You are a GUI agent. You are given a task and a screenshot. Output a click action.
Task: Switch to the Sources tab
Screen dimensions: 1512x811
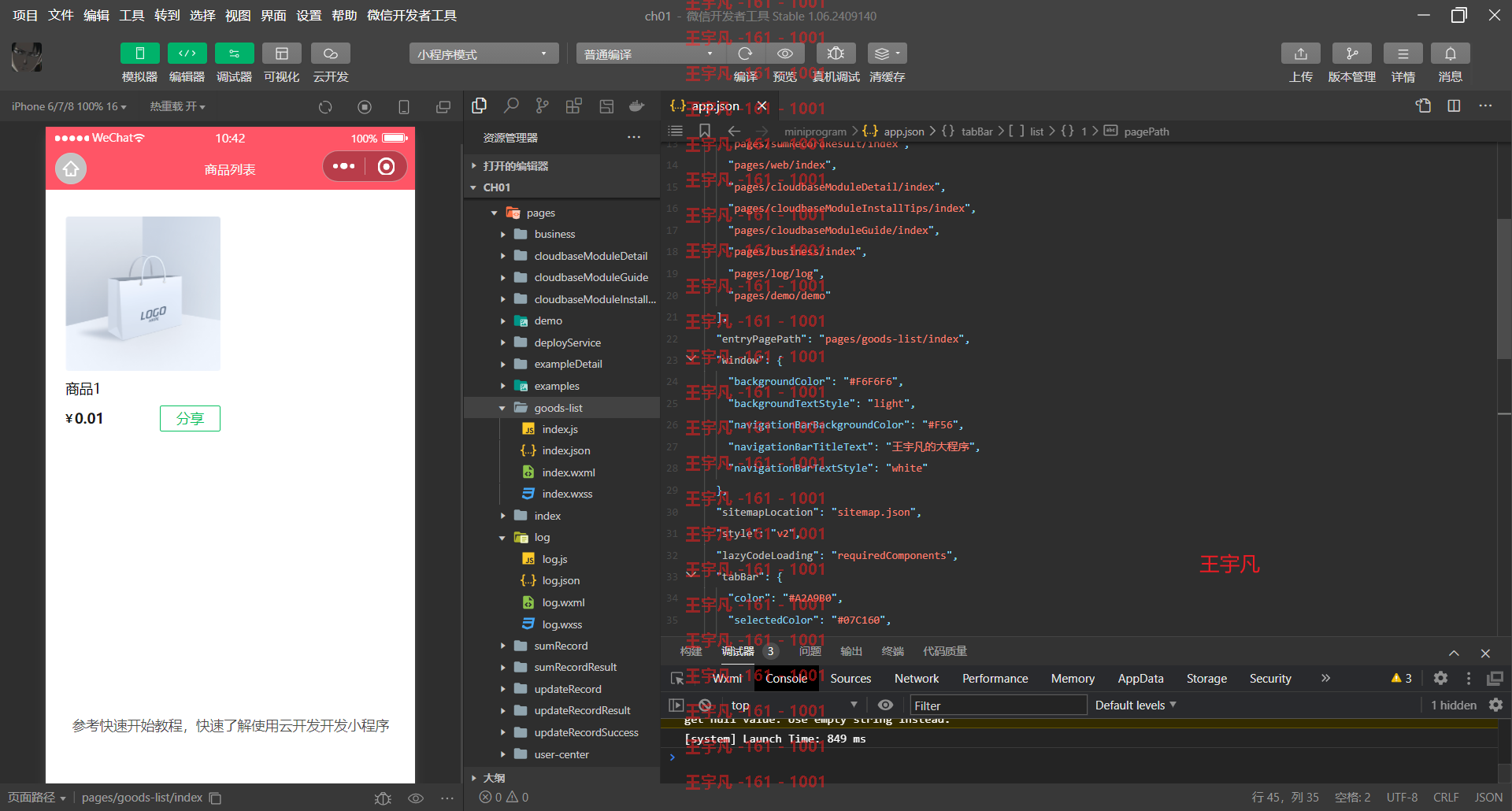coord(850,678)
